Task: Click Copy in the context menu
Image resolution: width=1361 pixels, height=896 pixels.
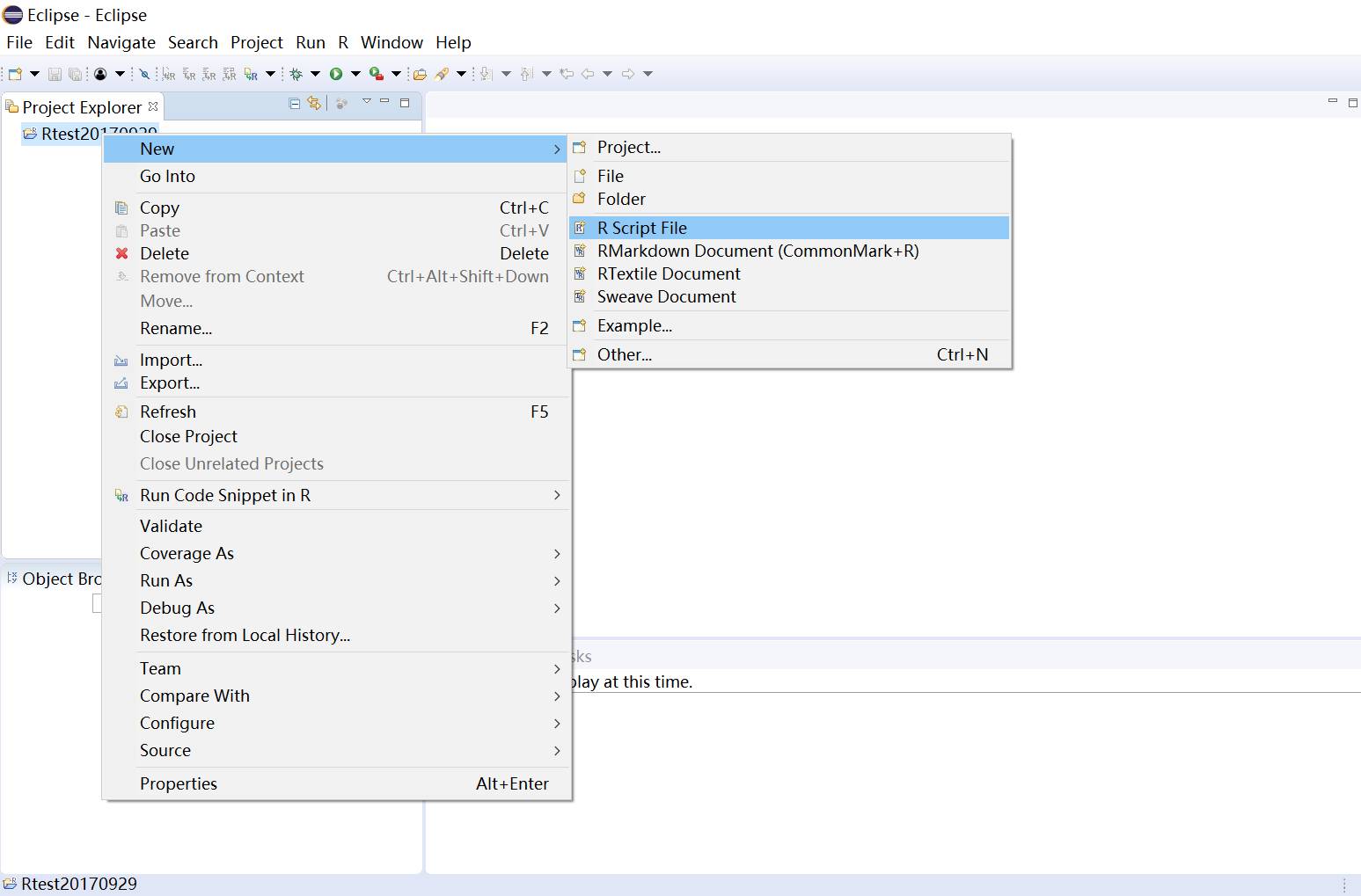Action: click(336, 208)
